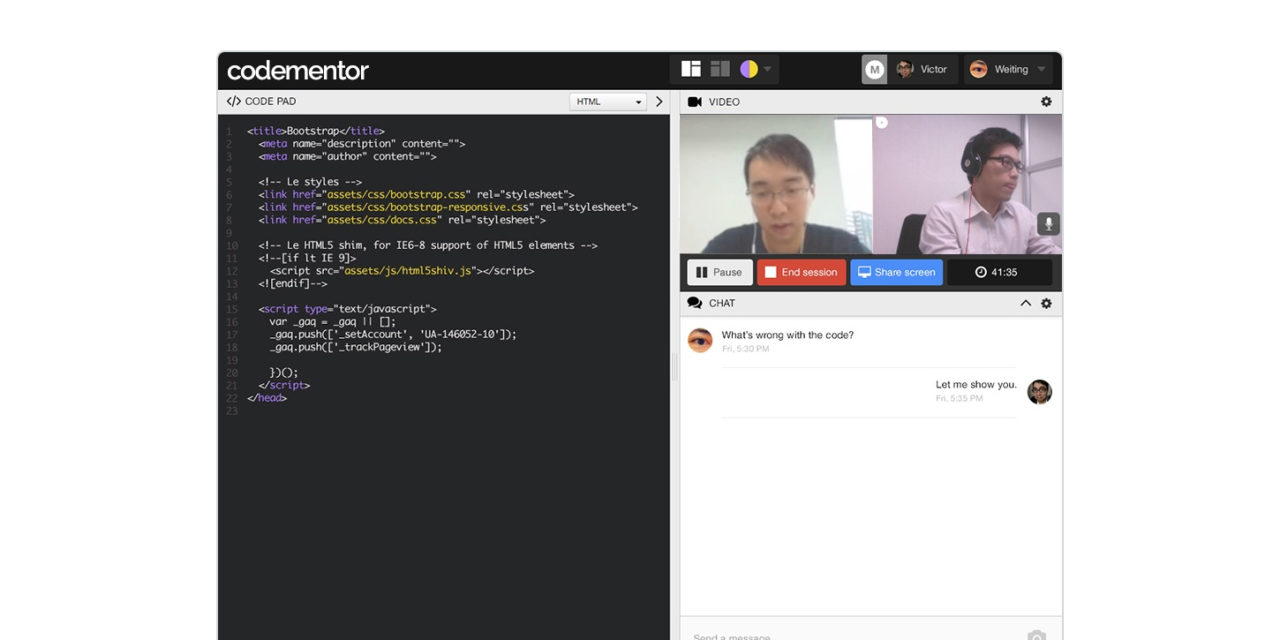Screen dimensions: 1280x640
Task: Click the End session button
Action: point(801,272)
